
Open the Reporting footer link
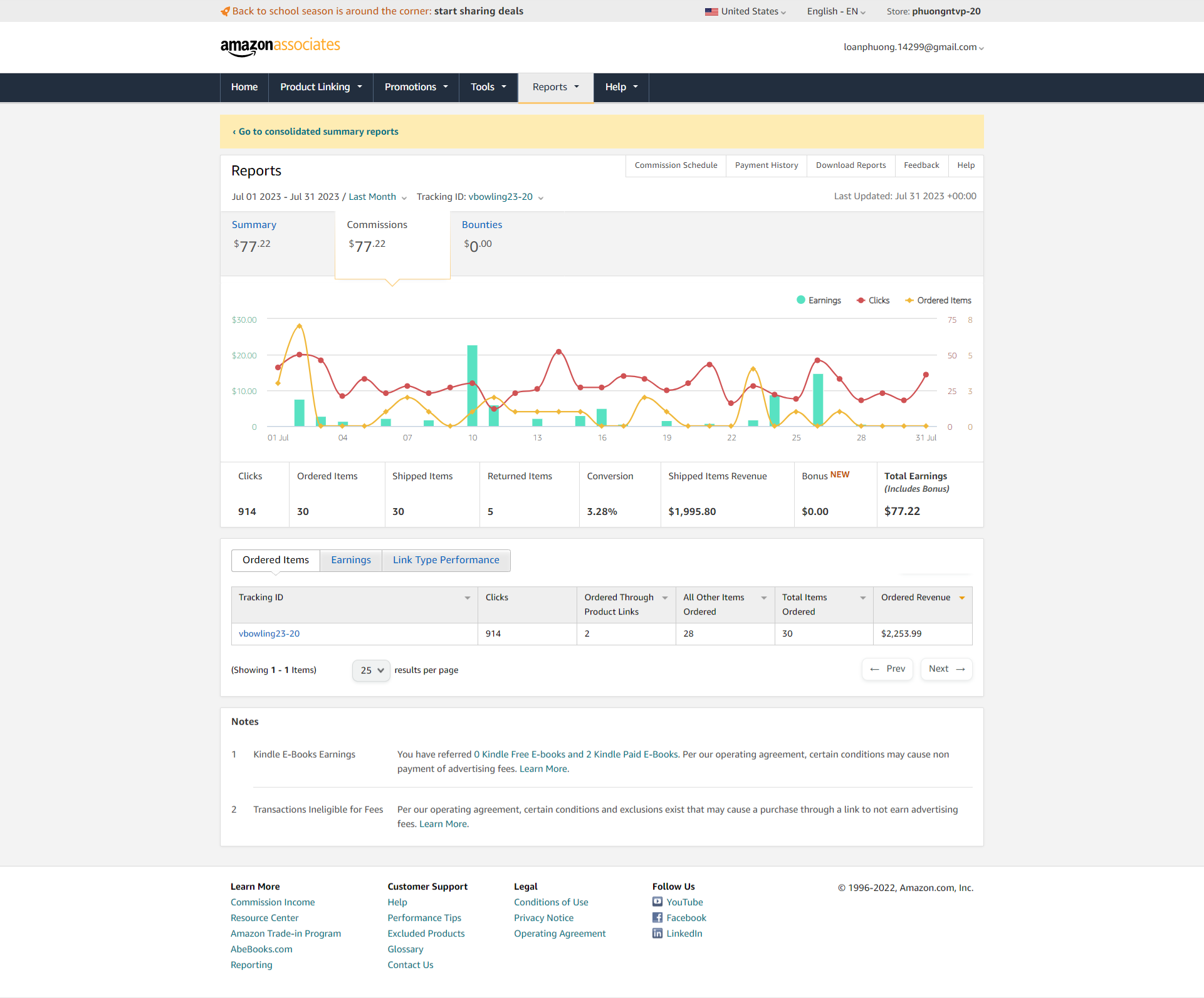click(x=251, y=965)
